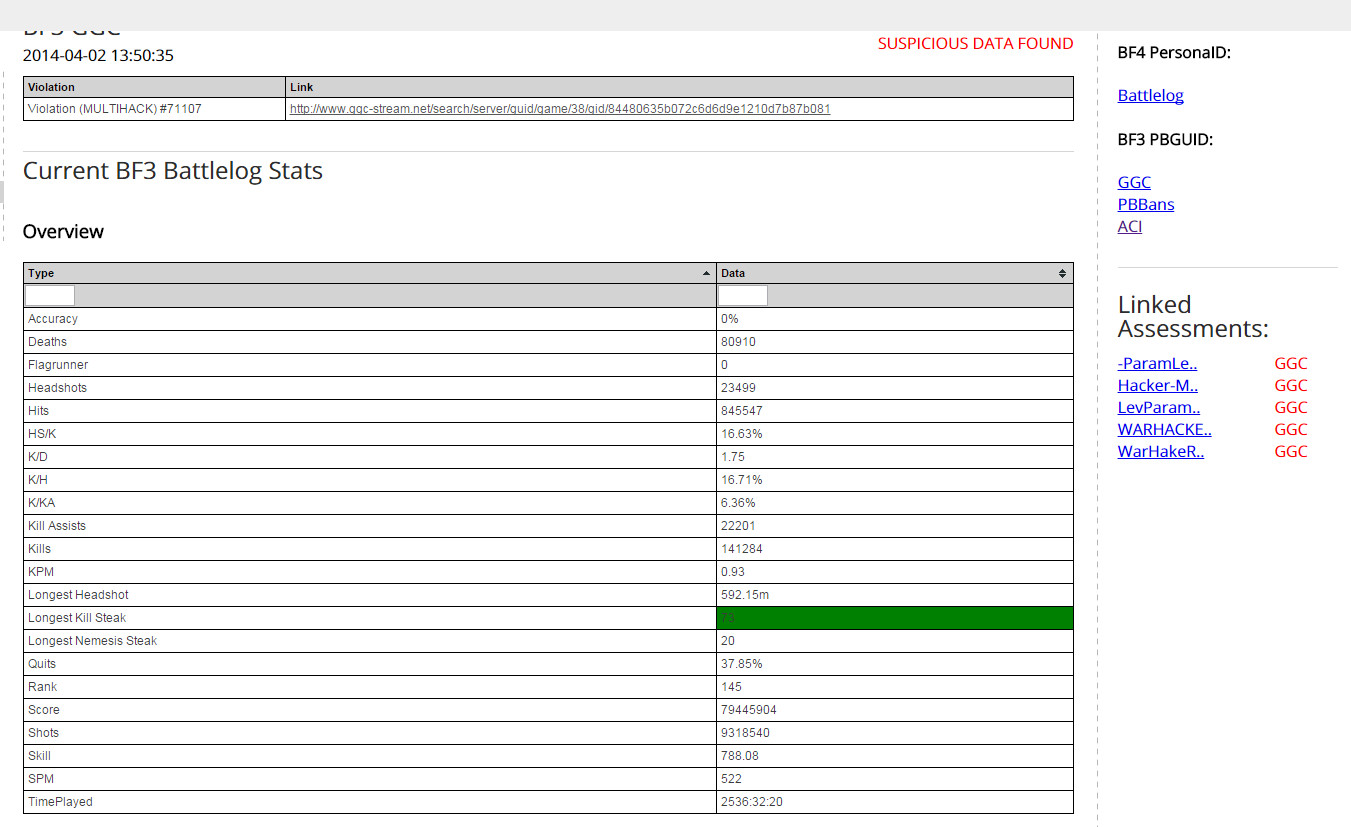The width and height of the screenshot is (1351, 827).
Task: Select the timestamp 2014-04-02 13:50:35
Action: 98,56
